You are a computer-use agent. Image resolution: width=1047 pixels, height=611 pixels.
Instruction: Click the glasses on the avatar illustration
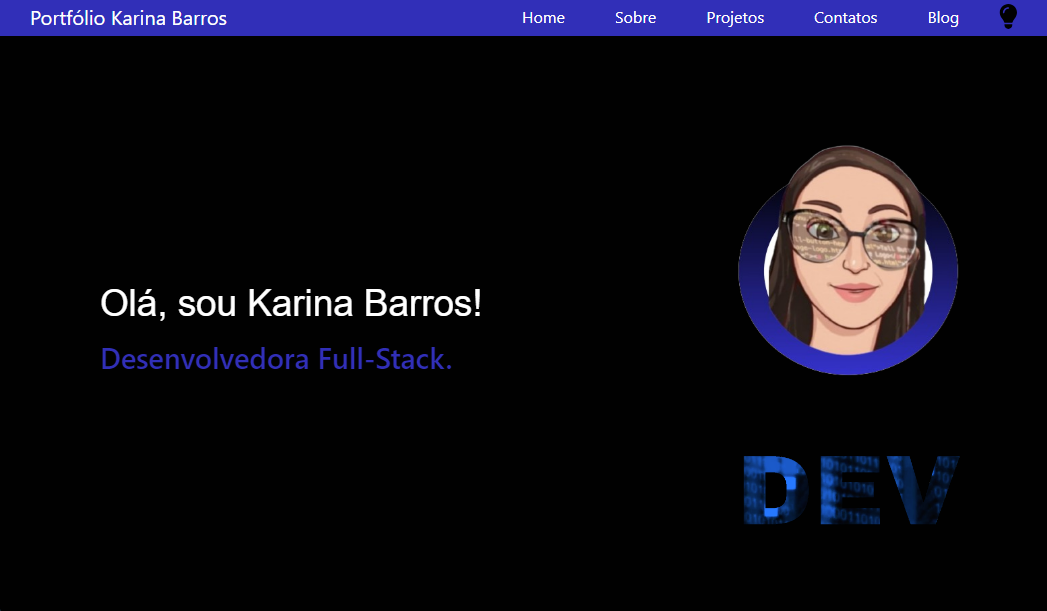click(849, 236)
